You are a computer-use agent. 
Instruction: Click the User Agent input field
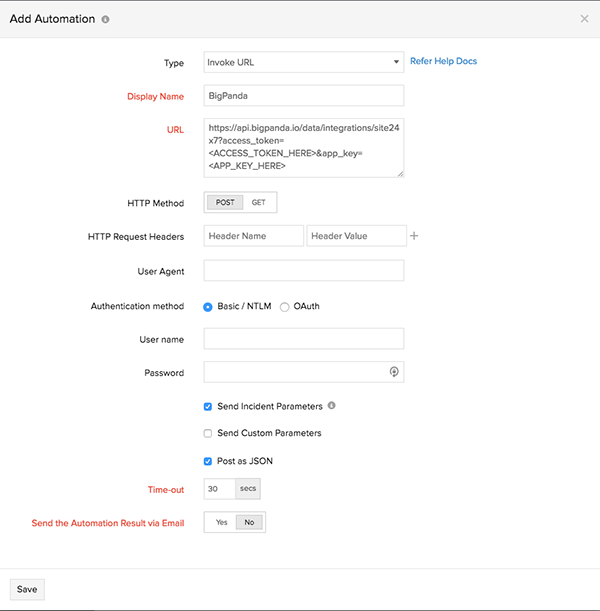[304, 270]
